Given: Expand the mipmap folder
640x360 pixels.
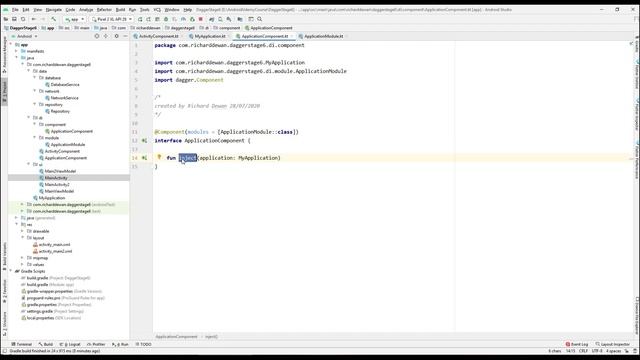Looking at the screenshot, I should coord(22,258).
